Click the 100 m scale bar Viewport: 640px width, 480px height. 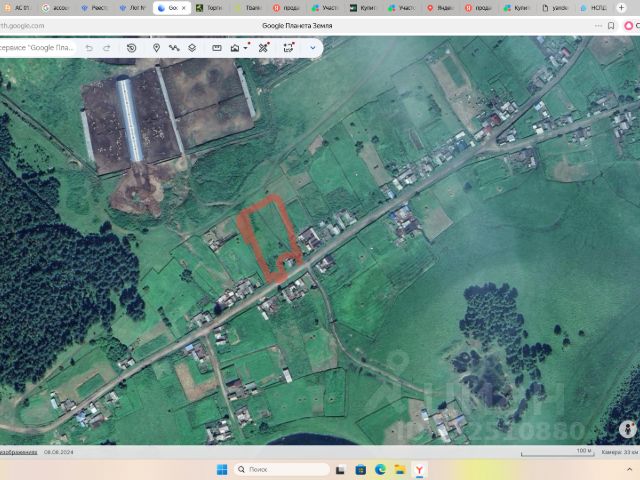click(x=557, y=452)
